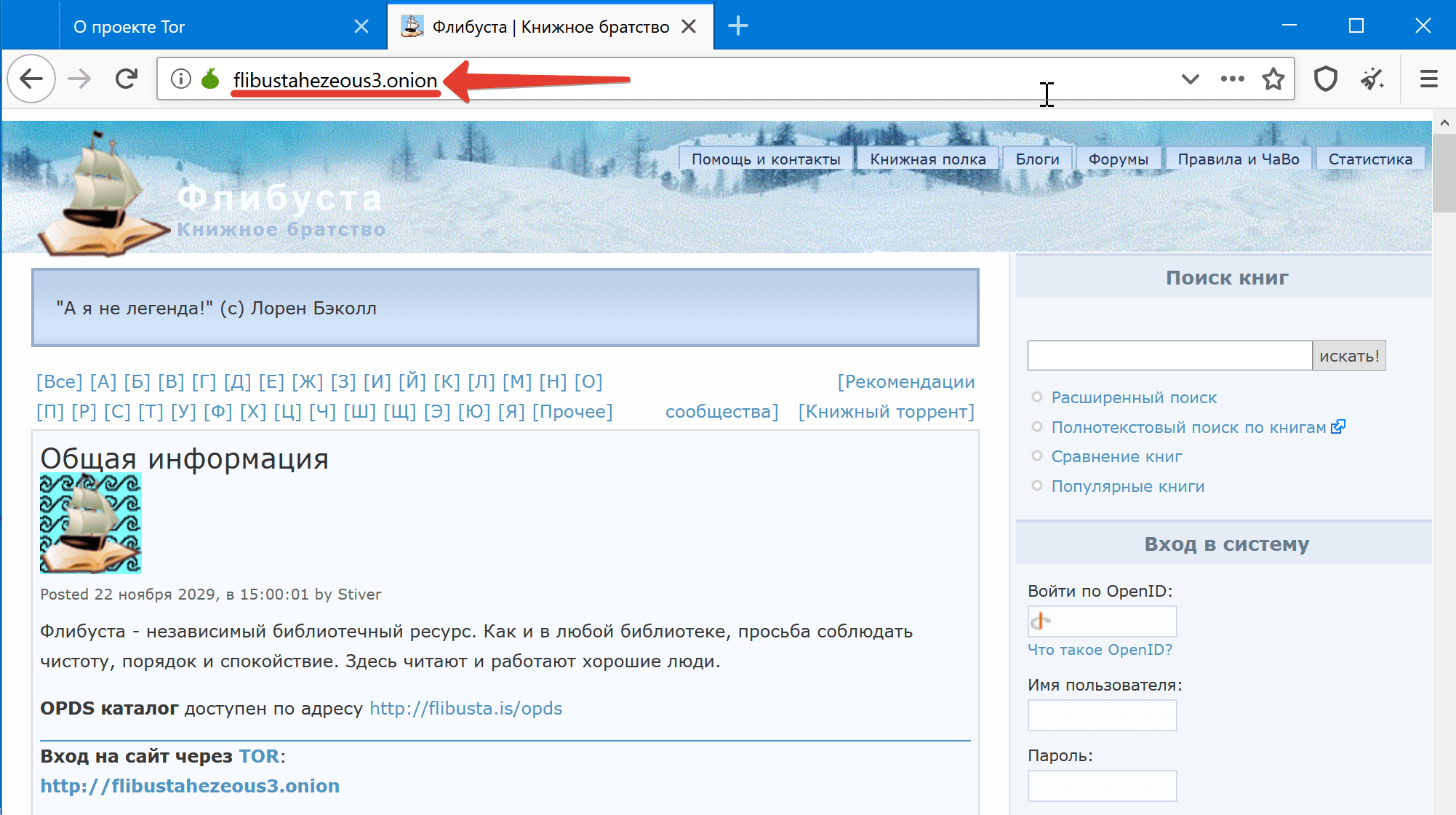Open 'Помощь и контакты' menu item
1456x815 pixels.
766,159
